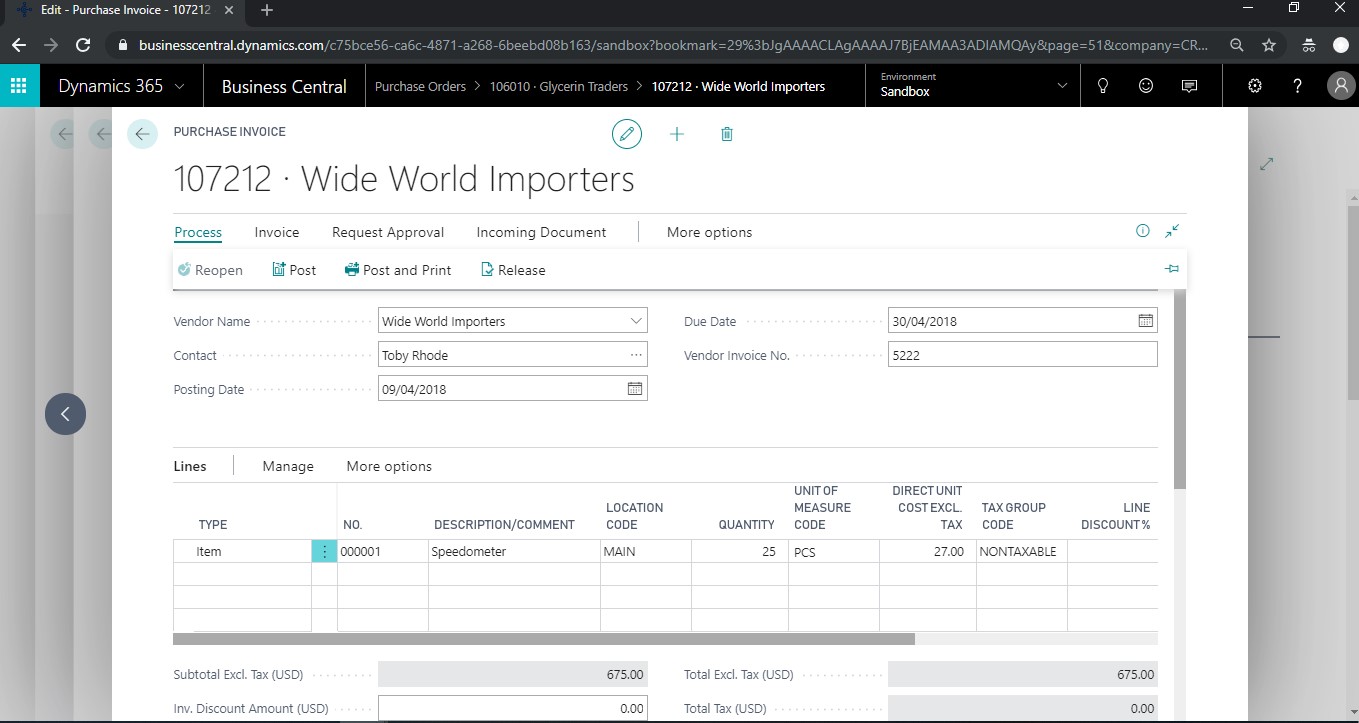The height and width of the screenshot is (723, 1359).
Task: Expand the Vendor Name dropdown
Action: pos(636,321)
